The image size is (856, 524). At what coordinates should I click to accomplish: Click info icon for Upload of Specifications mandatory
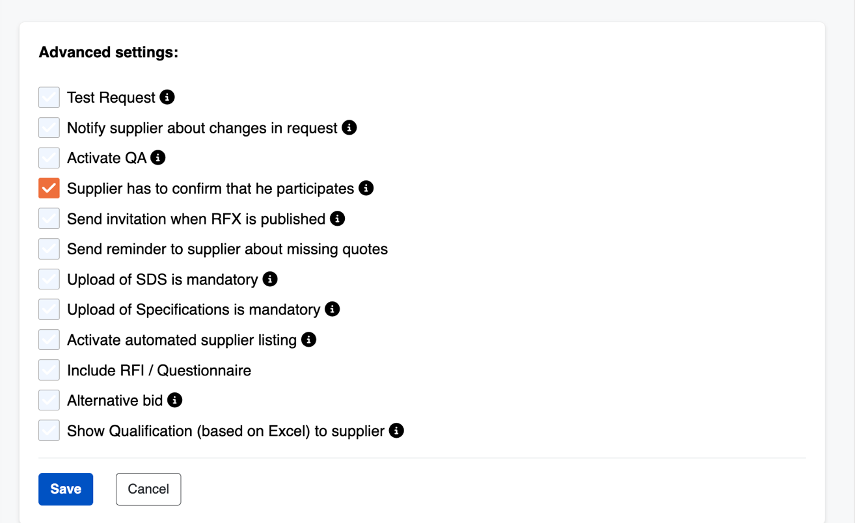[332, 309]
